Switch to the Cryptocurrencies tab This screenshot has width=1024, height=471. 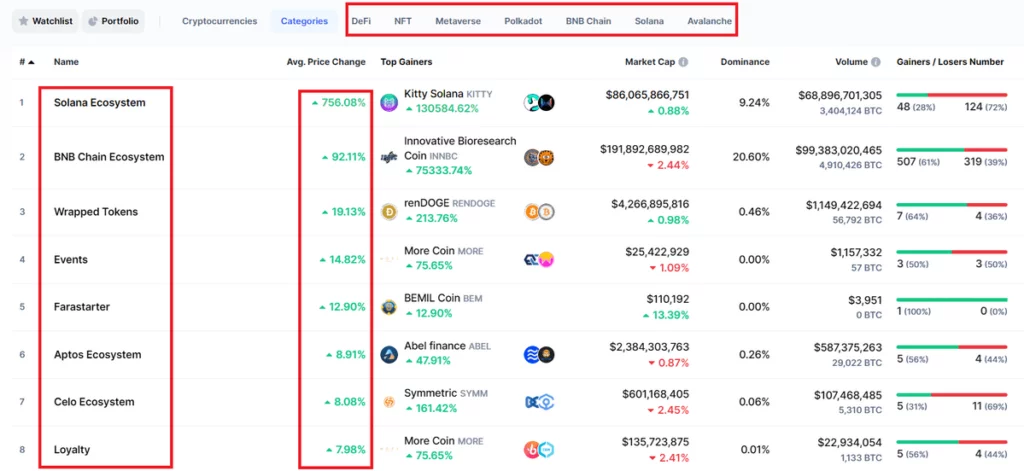pos(219,21)
